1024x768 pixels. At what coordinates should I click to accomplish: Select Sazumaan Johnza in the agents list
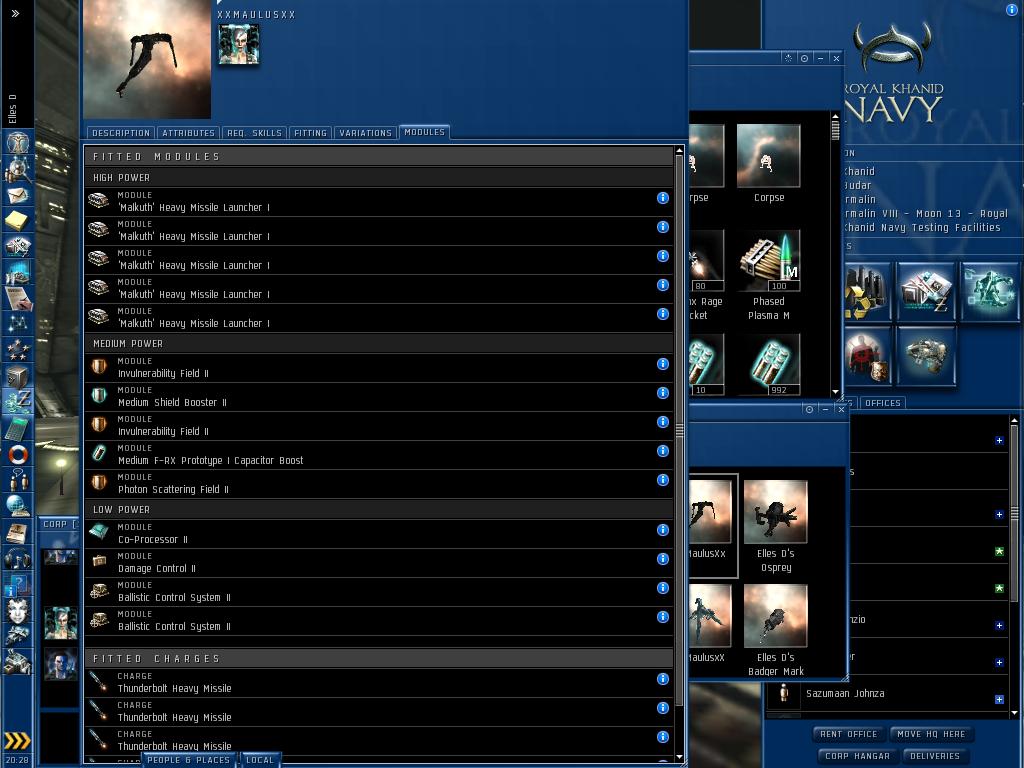(x=889, y=694)
